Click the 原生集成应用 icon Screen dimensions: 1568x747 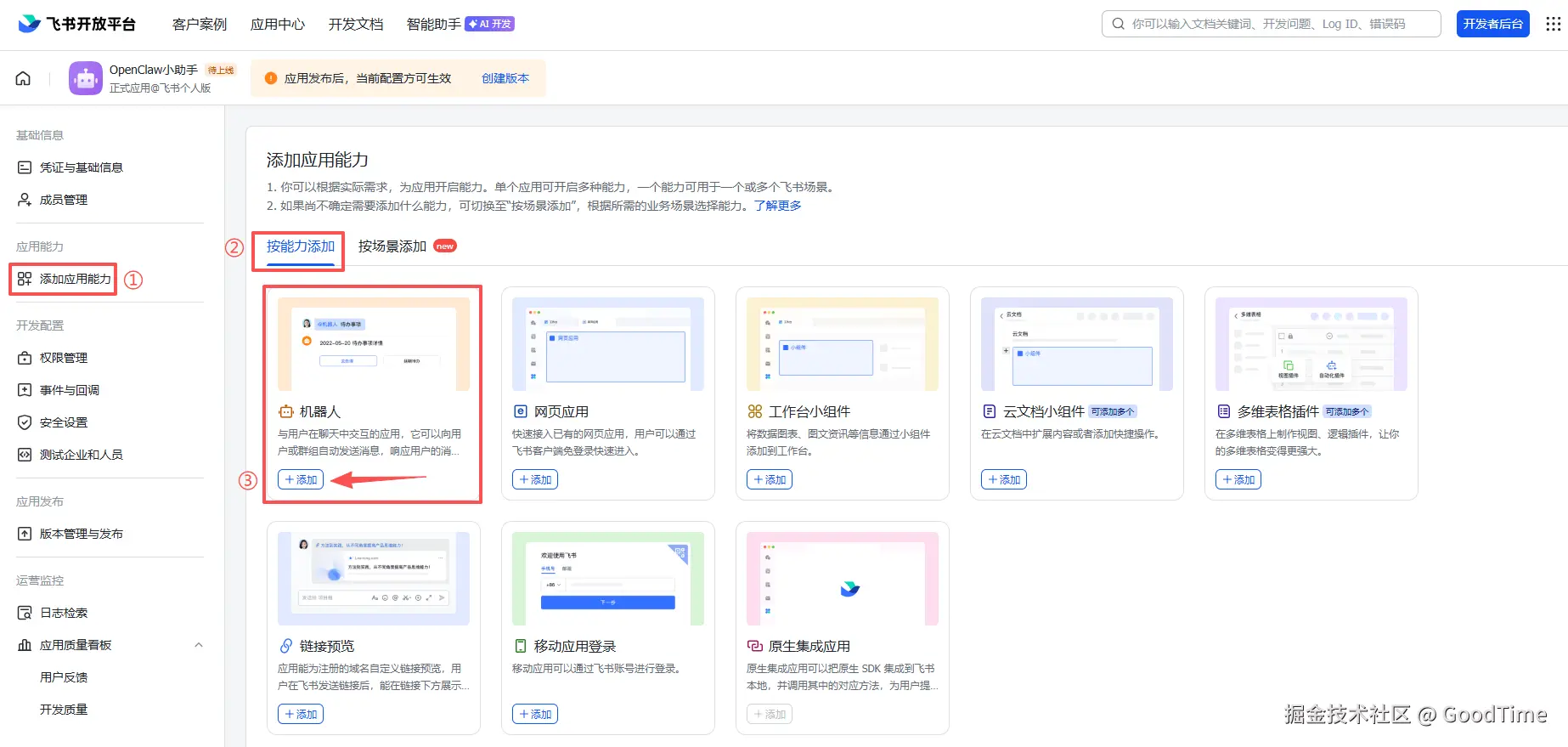point(754,646)
